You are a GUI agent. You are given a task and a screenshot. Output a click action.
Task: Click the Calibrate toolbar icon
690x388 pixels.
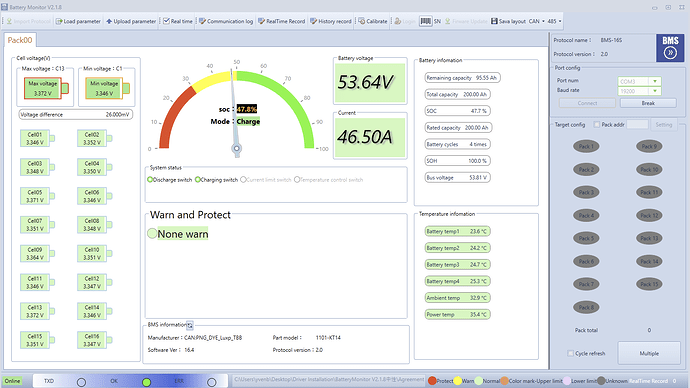[x=361, y=21]
